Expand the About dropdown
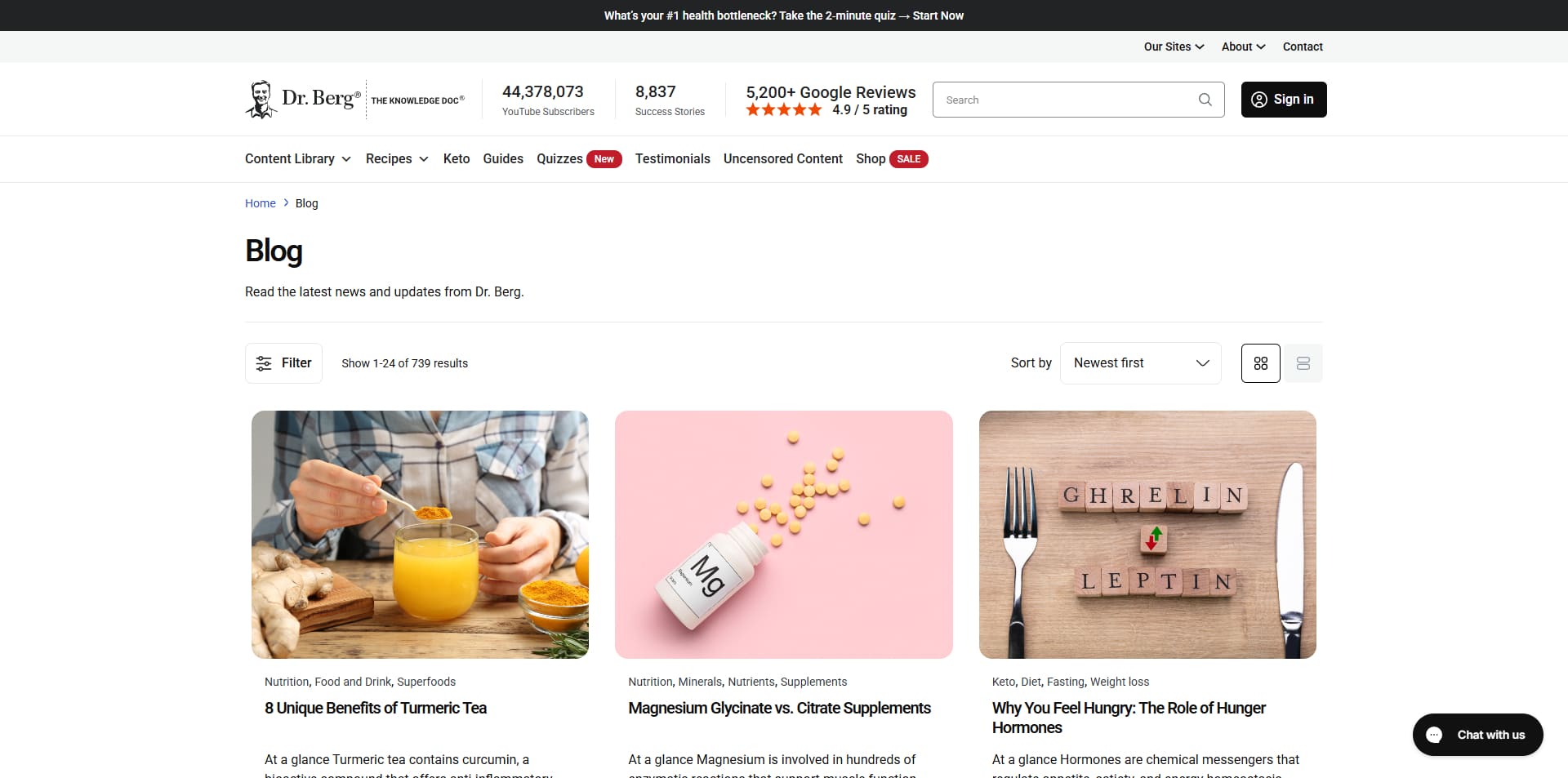Viewport: 1568px width, 778px height. (1243, 47)
